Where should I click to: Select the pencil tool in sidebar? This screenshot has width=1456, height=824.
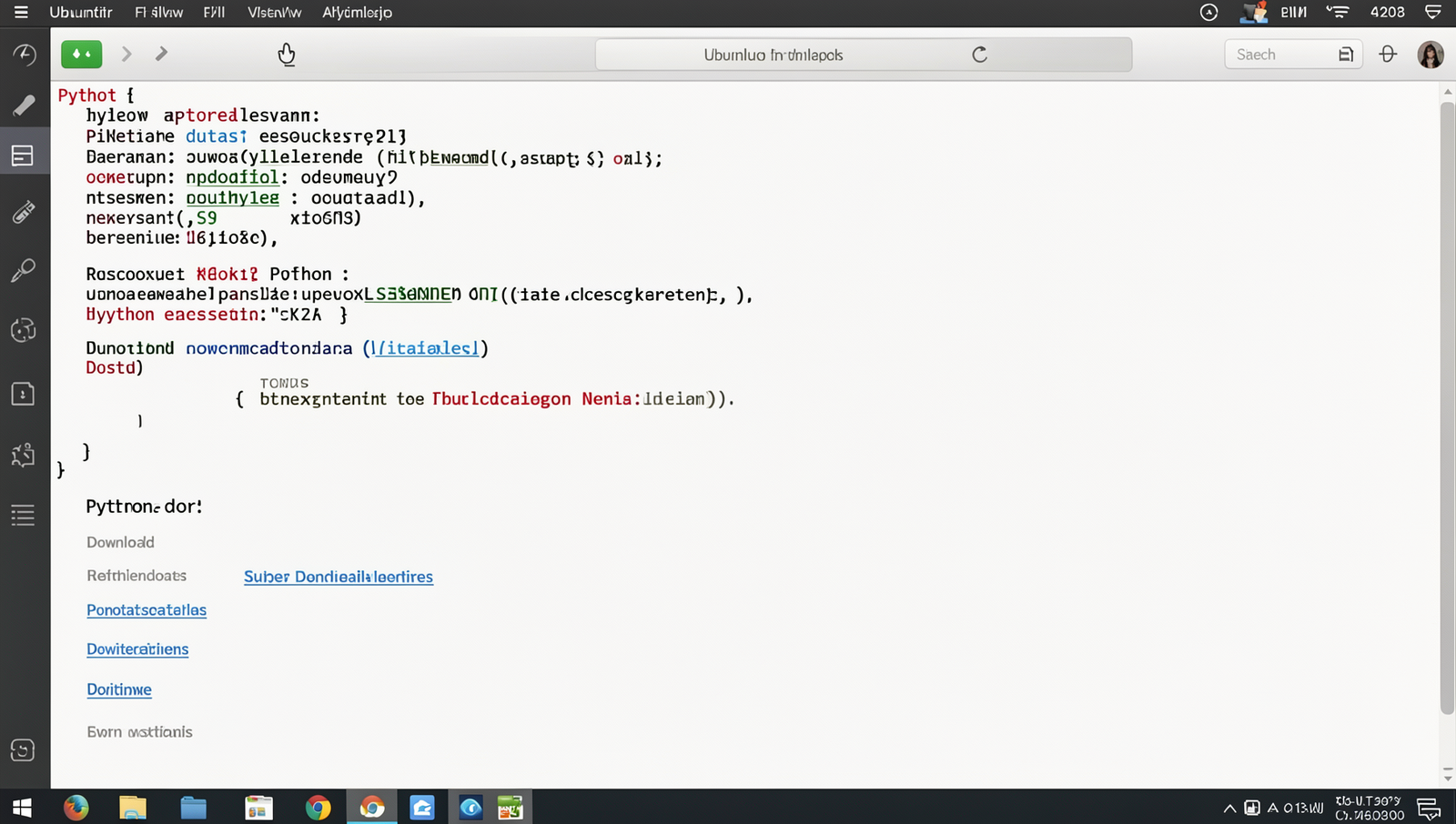point(24,106)
